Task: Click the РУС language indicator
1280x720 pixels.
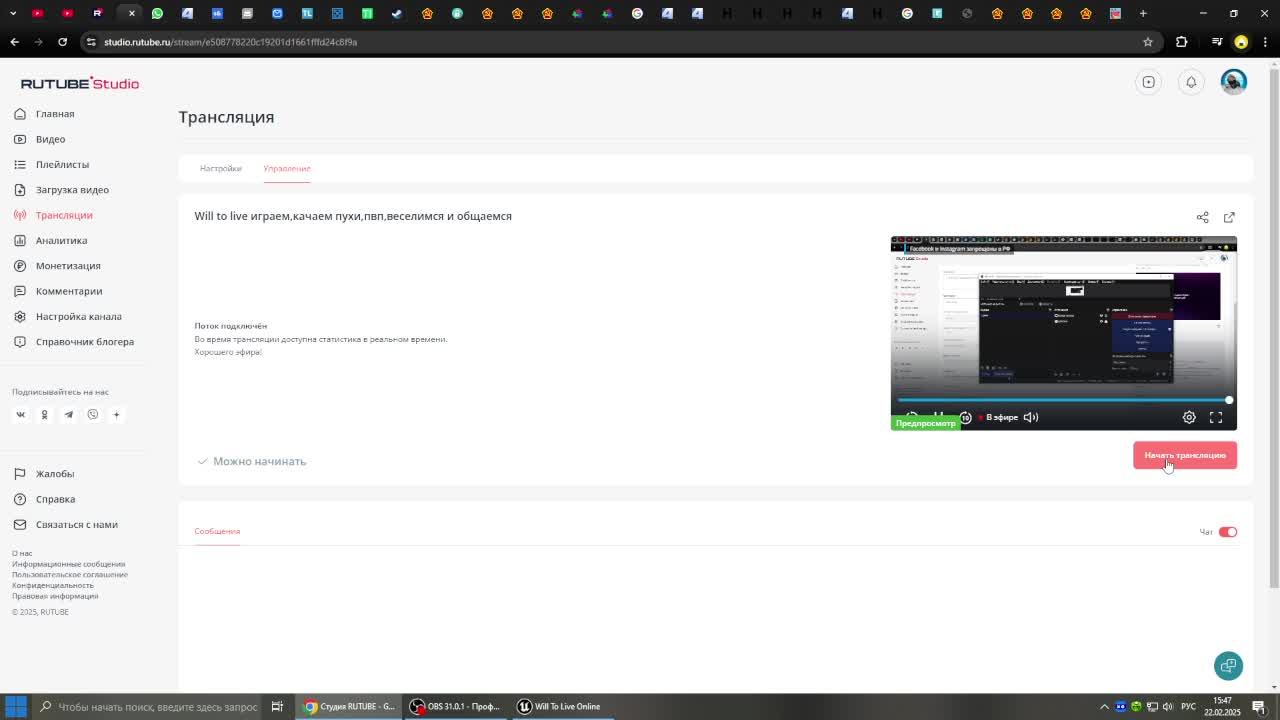Action: pos(1189,706)
